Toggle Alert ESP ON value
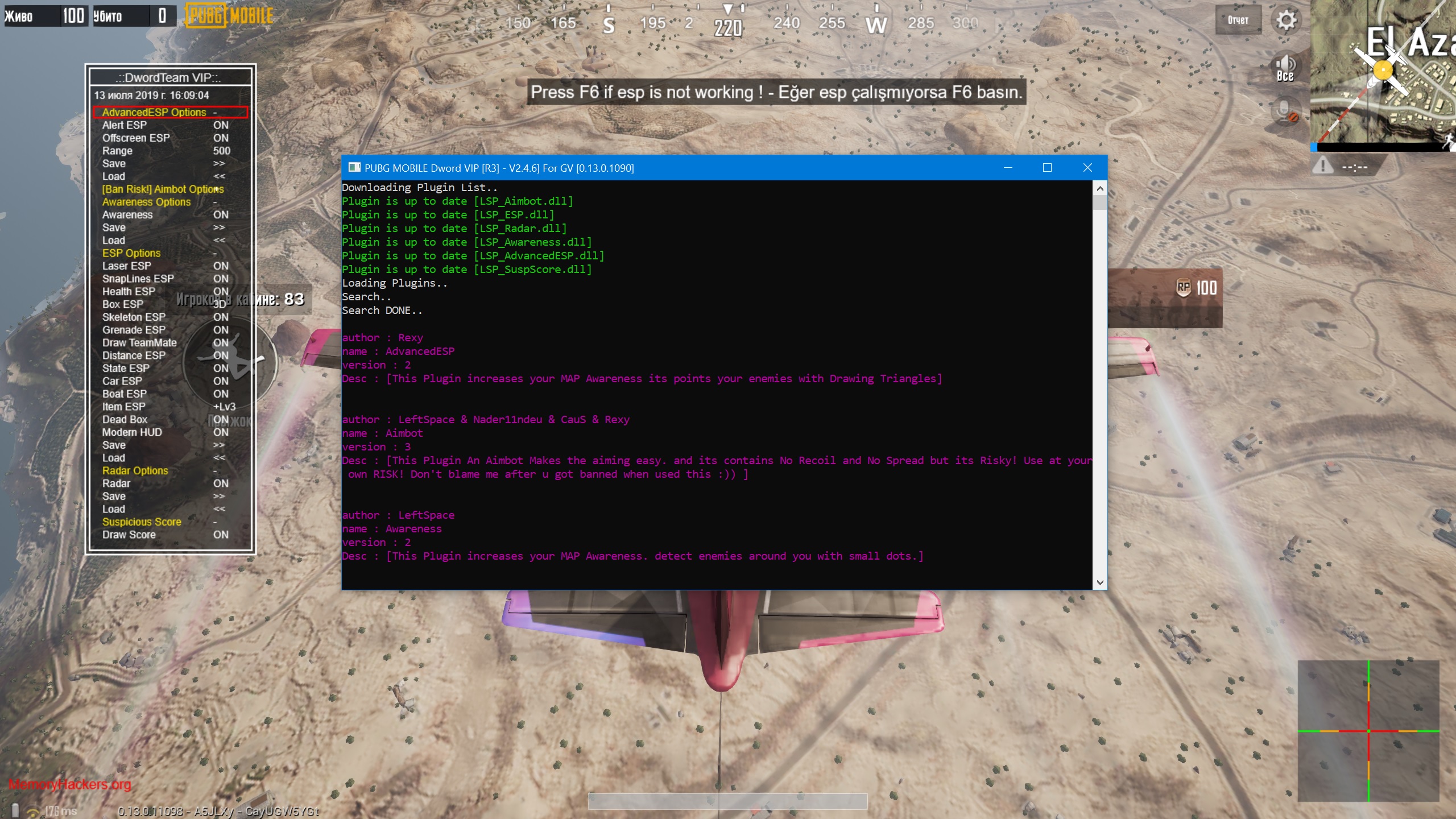 [221, 125]
